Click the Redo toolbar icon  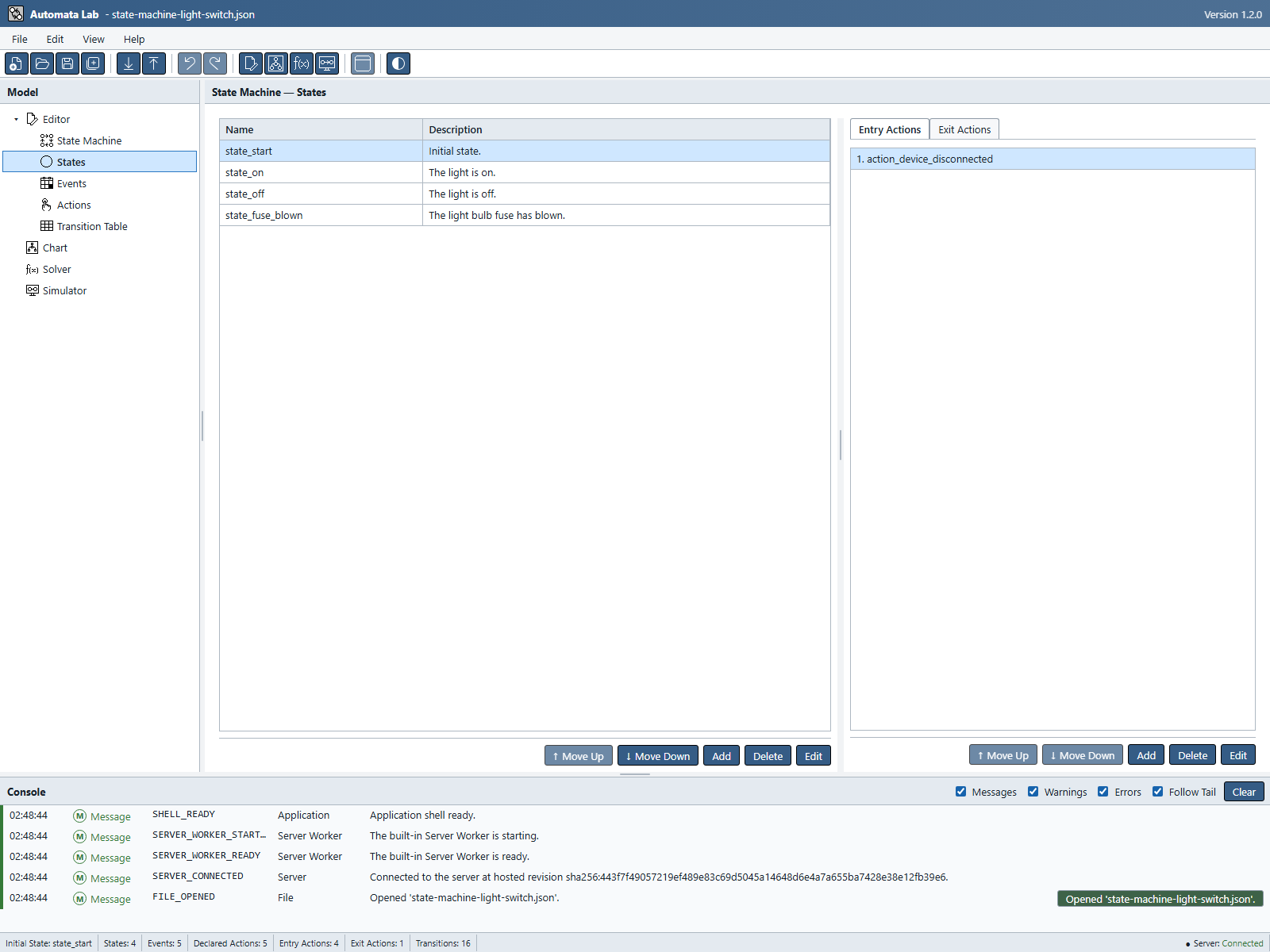215,63
